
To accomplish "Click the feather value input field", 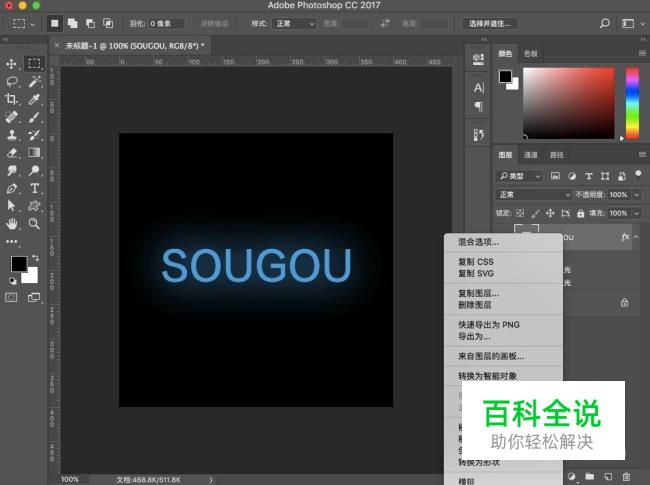I will [166, 24].
